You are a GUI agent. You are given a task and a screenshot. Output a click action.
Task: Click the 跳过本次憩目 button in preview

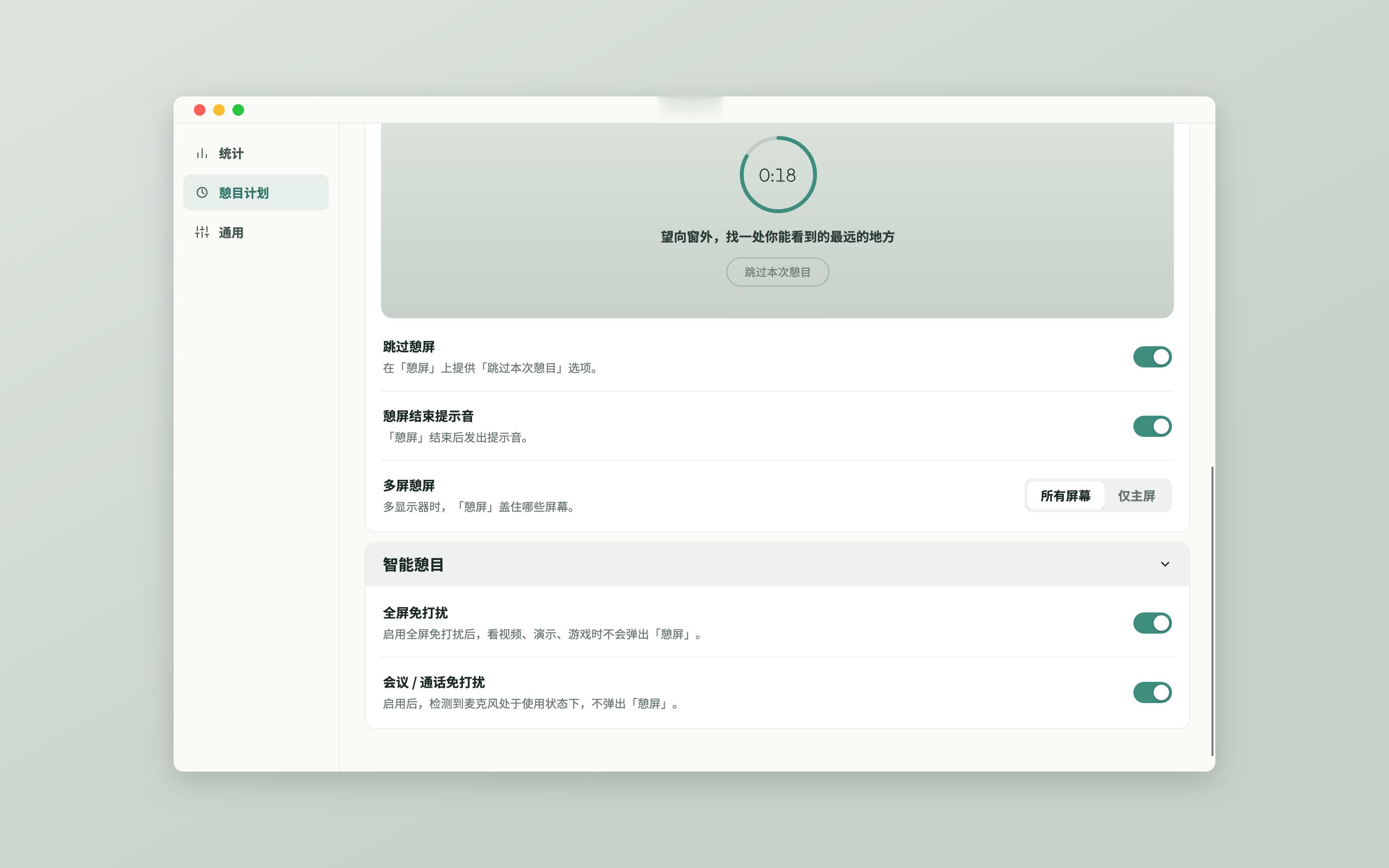tap(777, 272)
